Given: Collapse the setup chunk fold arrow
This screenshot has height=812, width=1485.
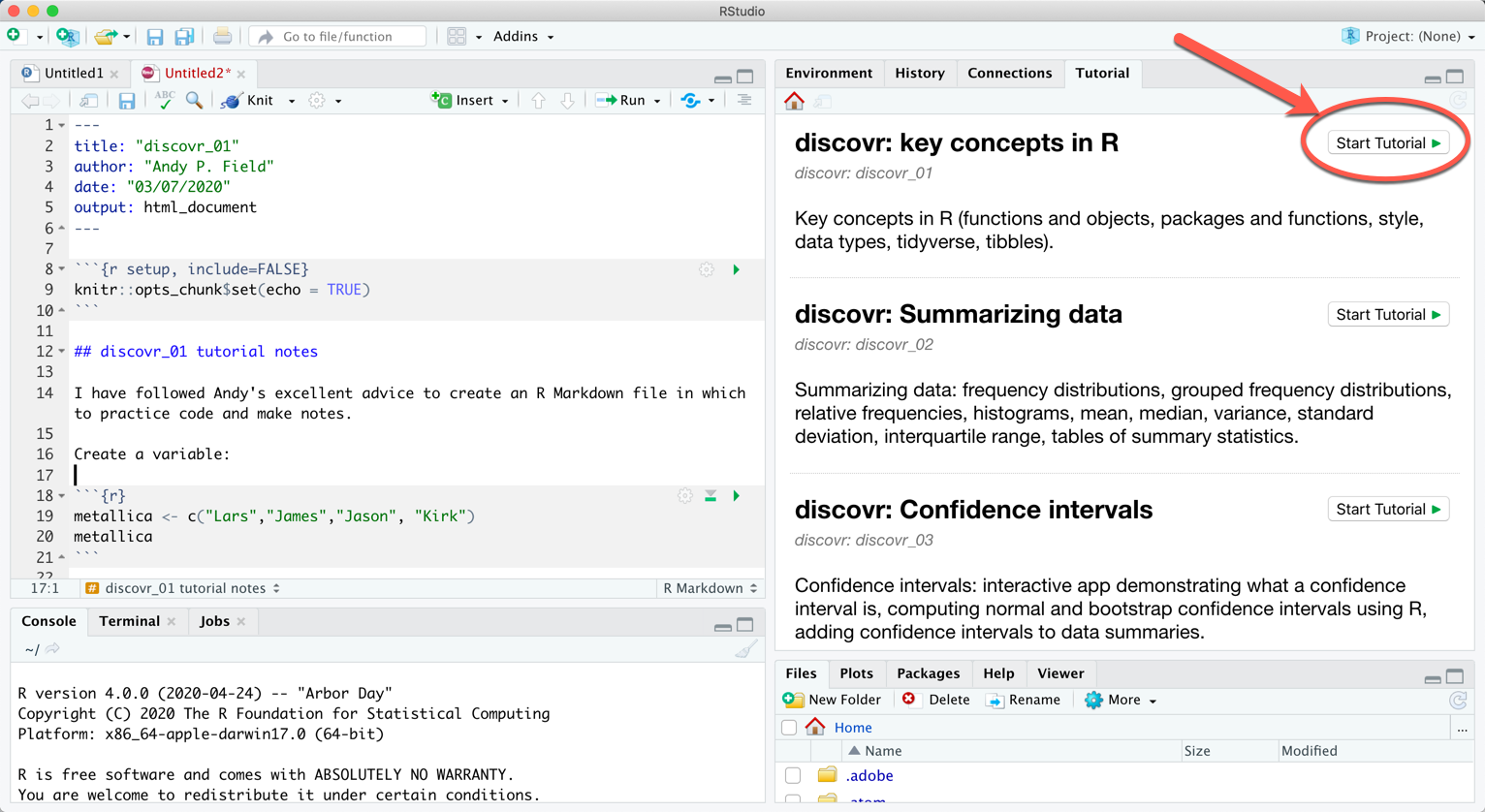Looking at the screenshot, I should click(62, 269).
